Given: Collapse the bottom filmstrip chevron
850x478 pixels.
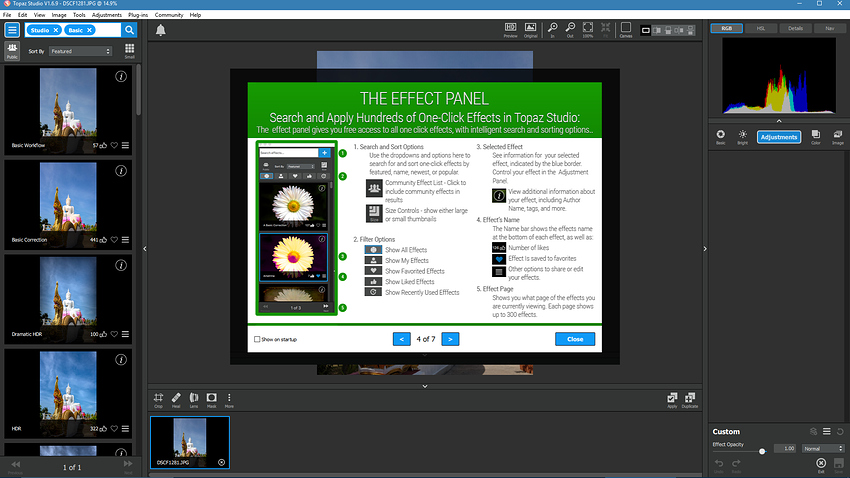Looking at the screenshot, I should tap(425, 386).
